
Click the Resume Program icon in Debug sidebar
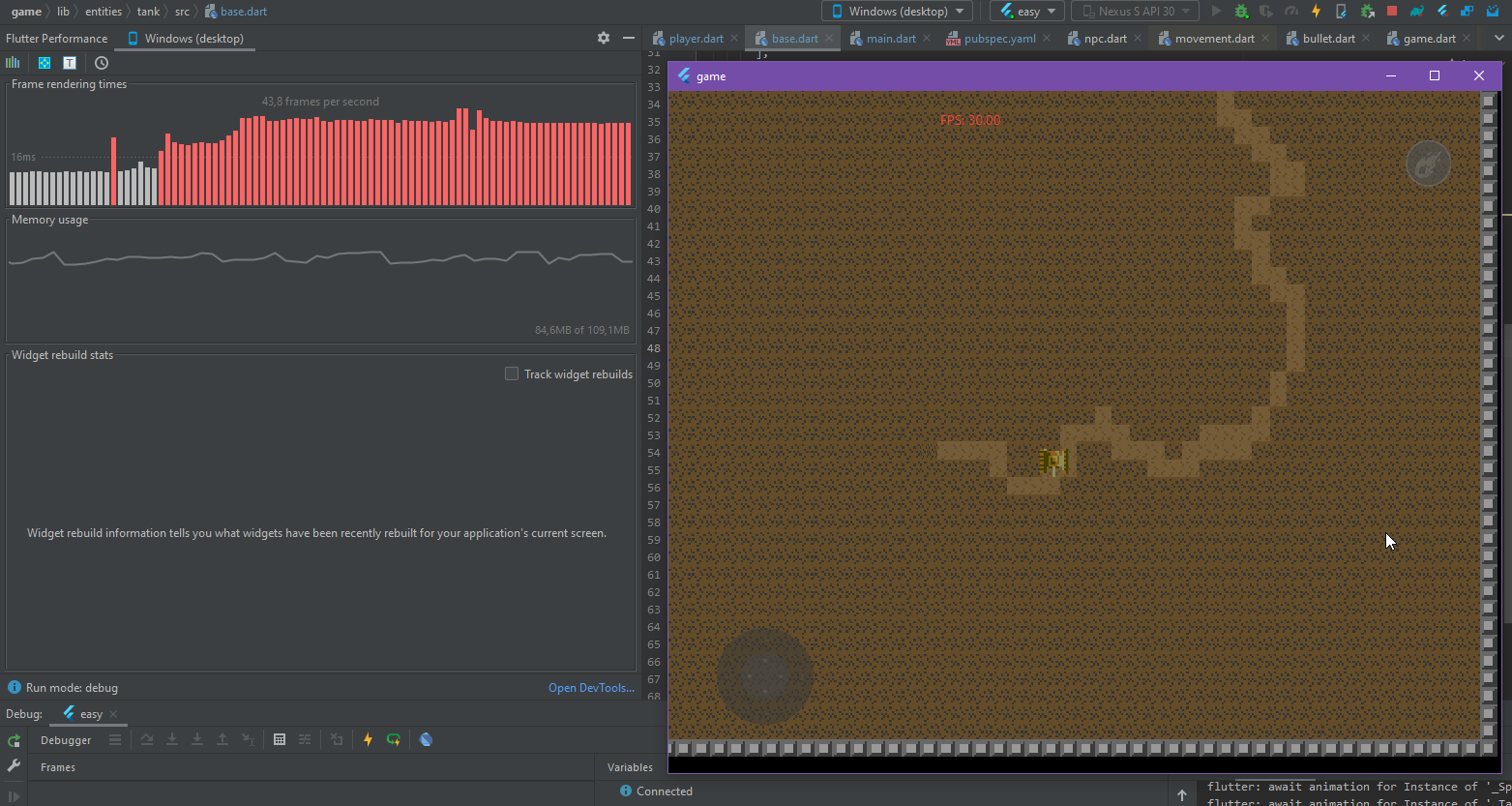(14, 796)
